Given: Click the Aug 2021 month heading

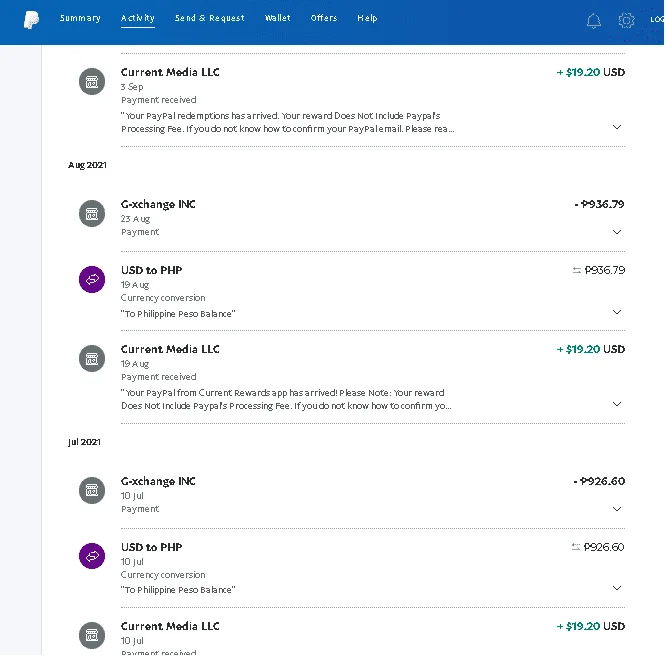Looking at the screenshot, I should pyautogui.click(x=87, y=165).
